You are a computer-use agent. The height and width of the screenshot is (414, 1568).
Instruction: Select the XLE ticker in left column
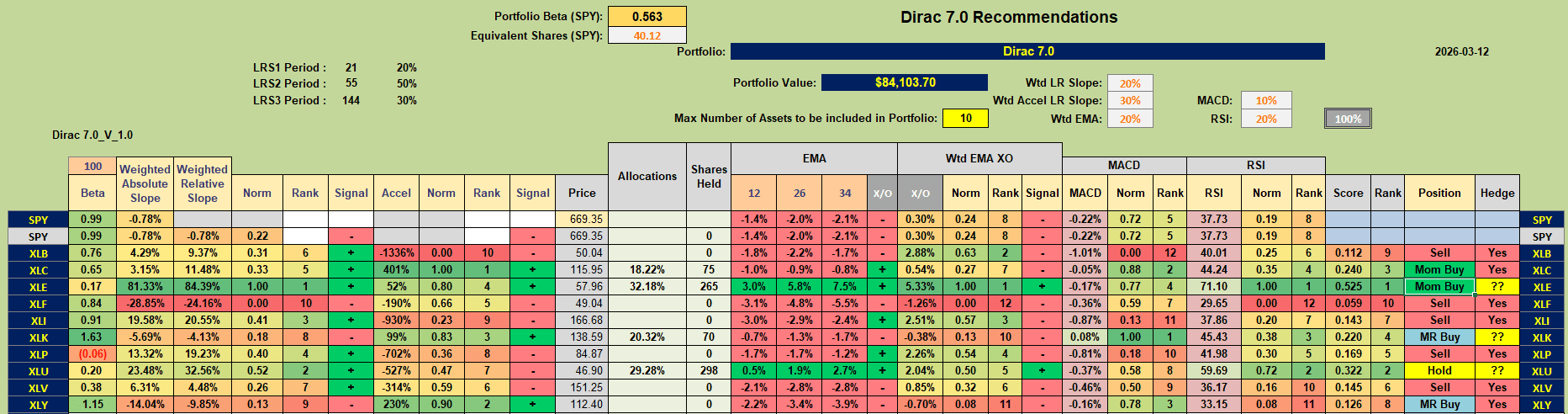(39, 287)
